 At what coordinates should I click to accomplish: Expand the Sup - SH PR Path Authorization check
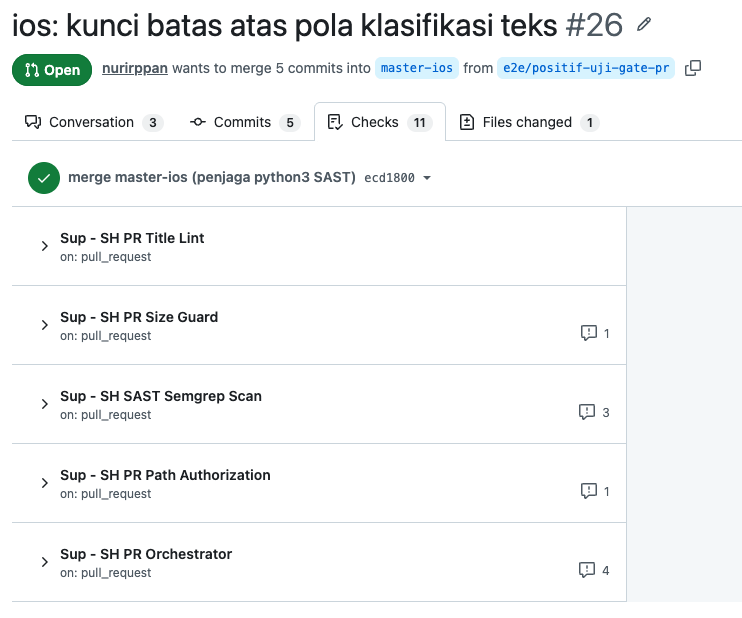point(44,483)
